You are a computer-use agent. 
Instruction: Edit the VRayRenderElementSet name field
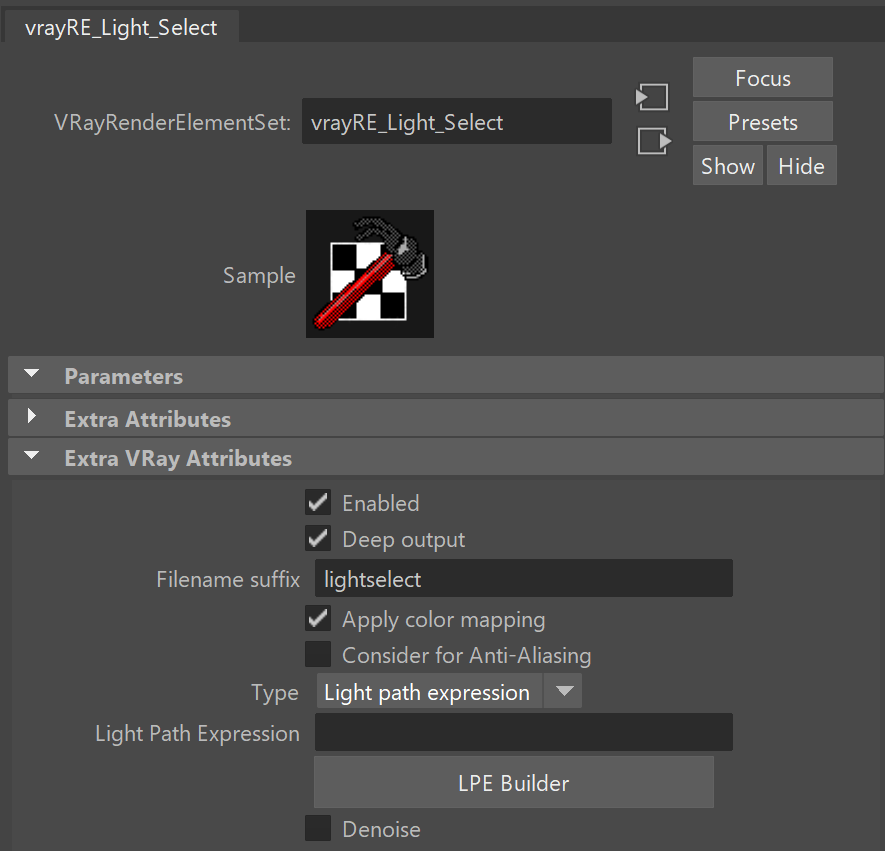click(x=457, y=121)
